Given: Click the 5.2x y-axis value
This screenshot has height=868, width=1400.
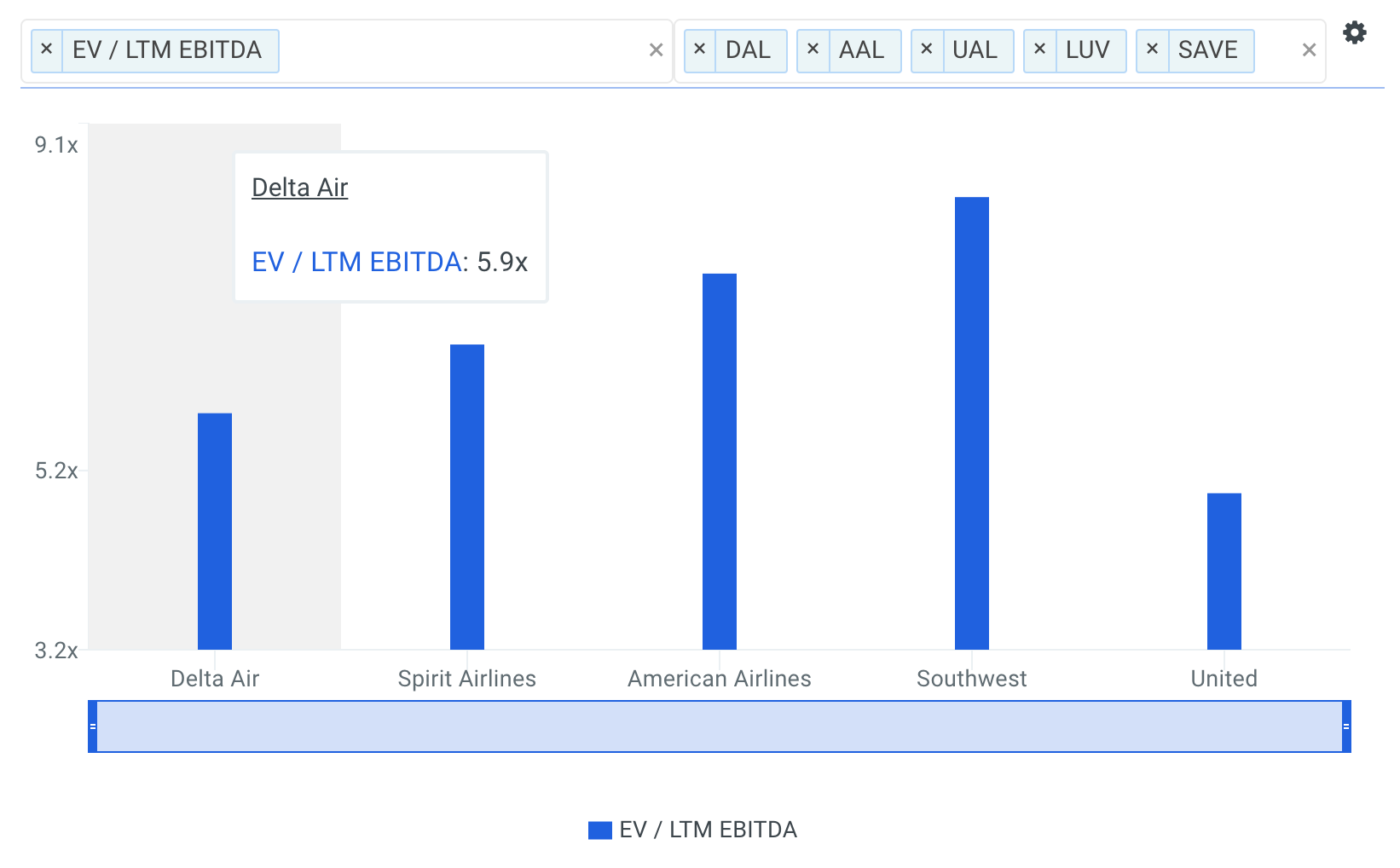Looking at the screenshot, I should (56, 471).
